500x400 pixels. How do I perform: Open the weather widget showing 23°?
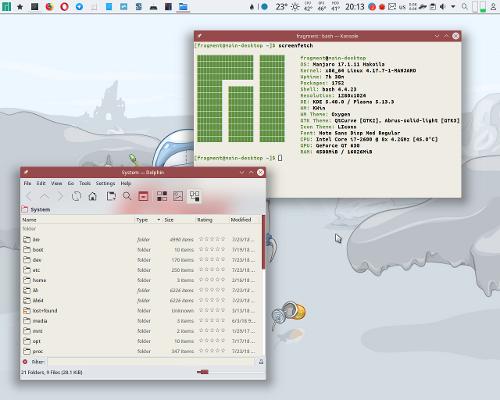pyautogui.click(x=288, y=7)
